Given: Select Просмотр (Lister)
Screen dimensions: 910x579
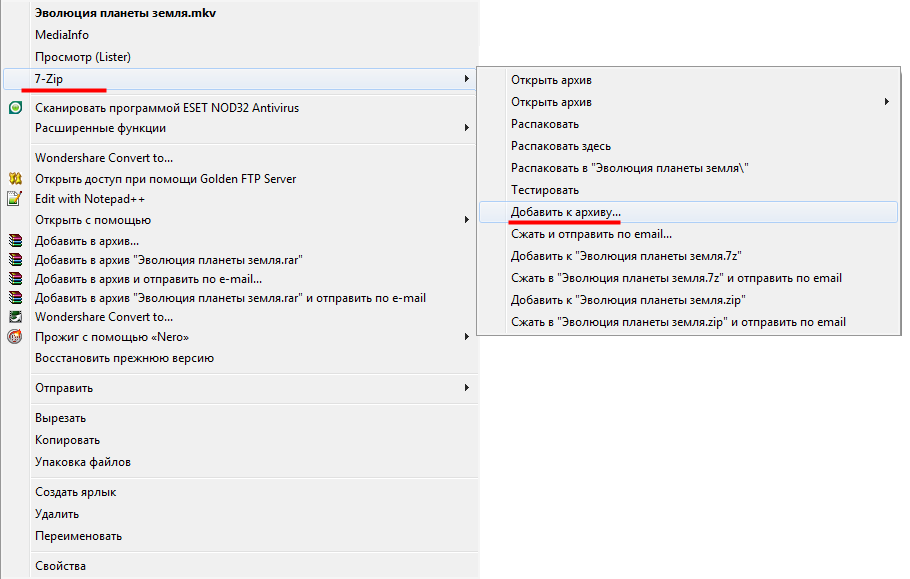Looking at the screenshot, I should [x=83, y=57].
